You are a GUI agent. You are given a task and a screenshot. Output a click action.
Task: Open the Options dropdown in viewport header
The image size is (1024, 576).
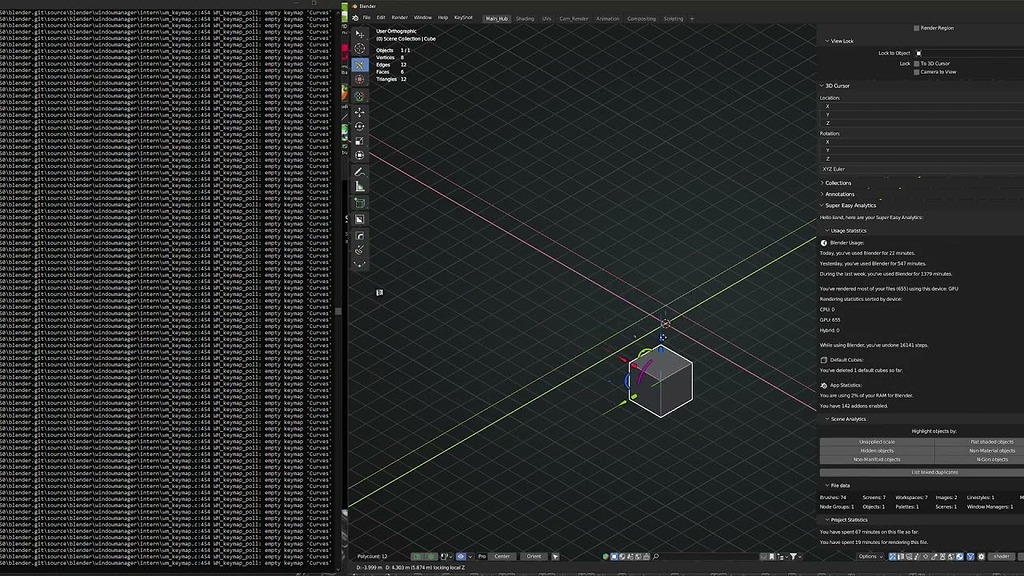point(869,556)
